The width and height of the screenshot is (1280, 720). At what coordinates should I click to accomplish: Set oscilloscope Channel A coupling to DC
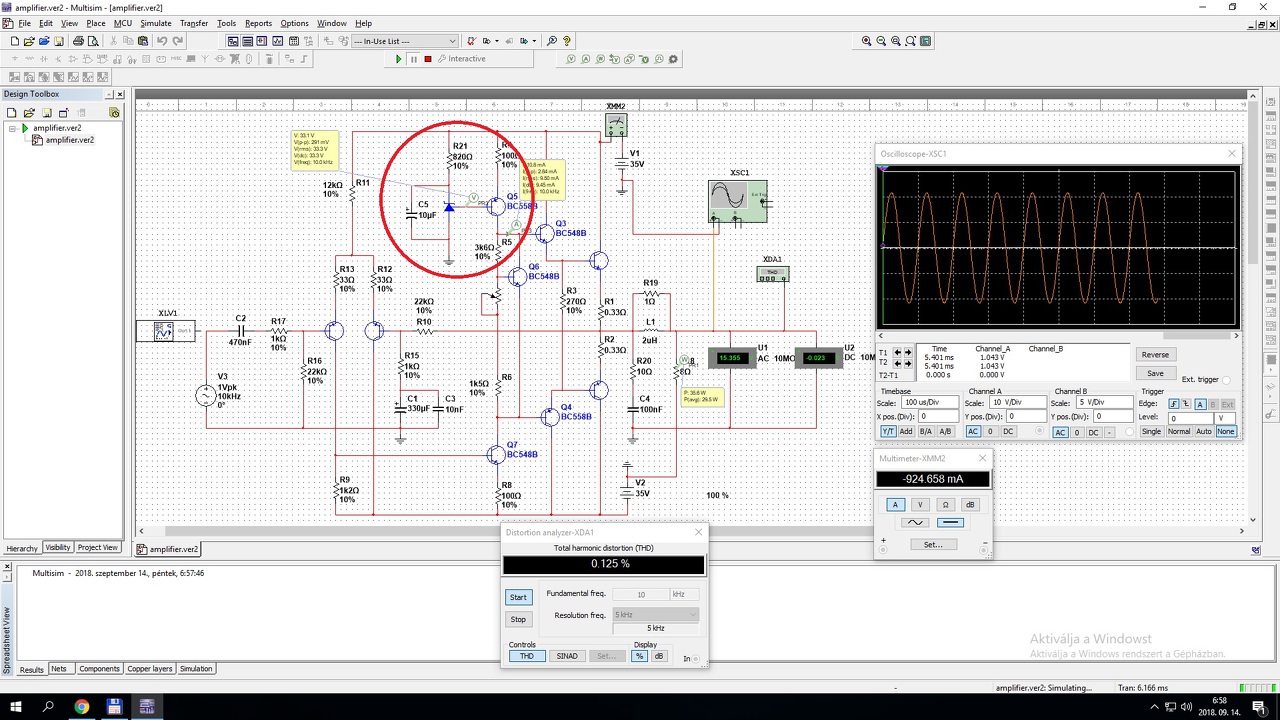click(1008, 432)
